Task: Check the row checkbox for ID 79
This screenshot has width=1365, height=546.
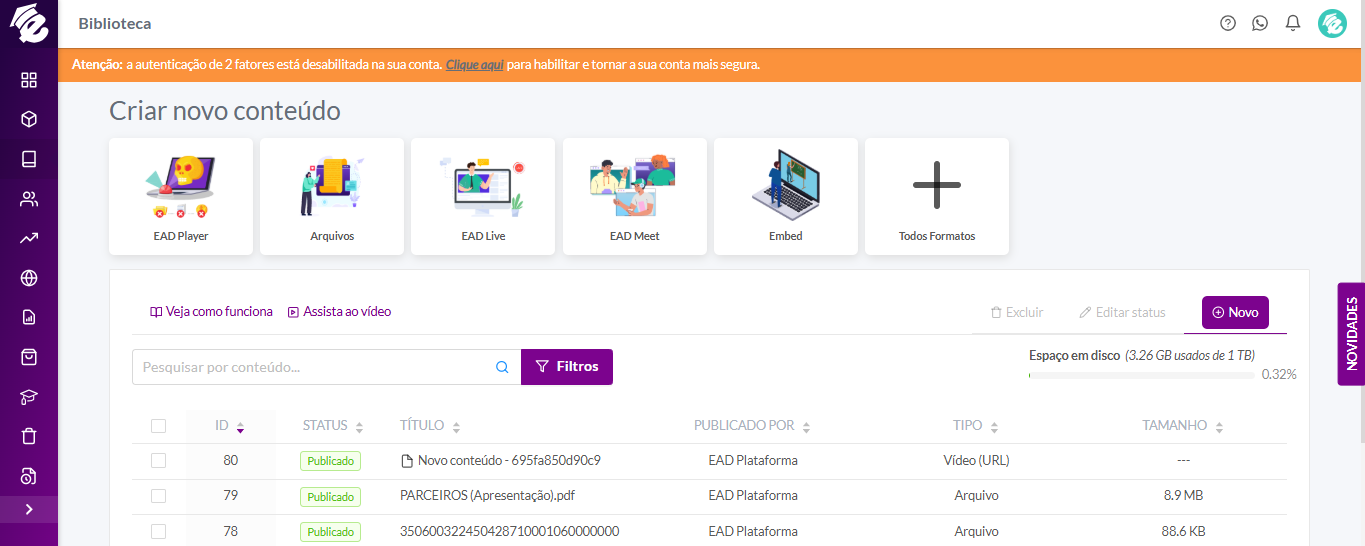Action: [x=158, y=496]
